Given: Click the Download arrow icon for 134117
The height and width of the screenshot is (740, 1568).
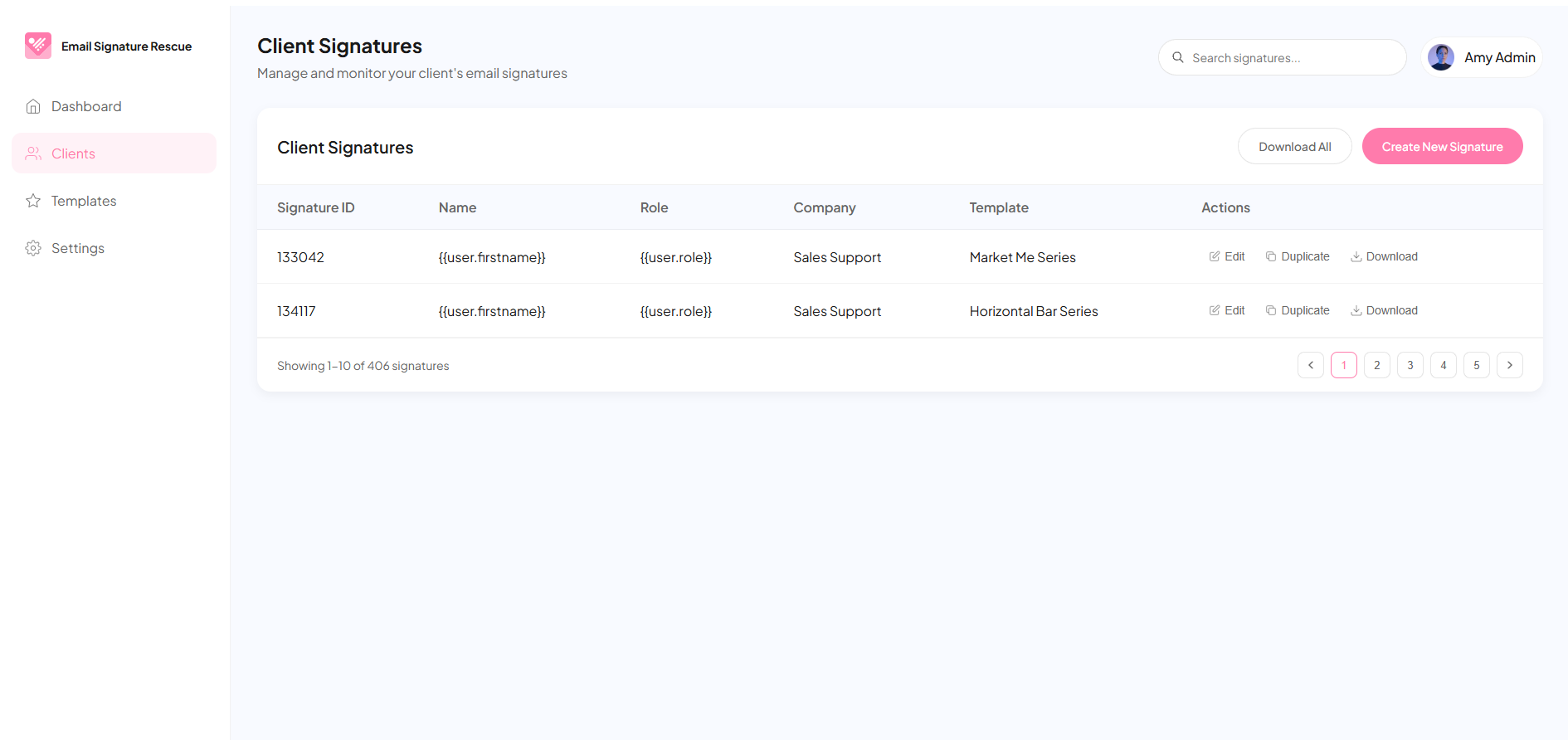Looking at the screenshot, I should click(x=1356, y=310).
